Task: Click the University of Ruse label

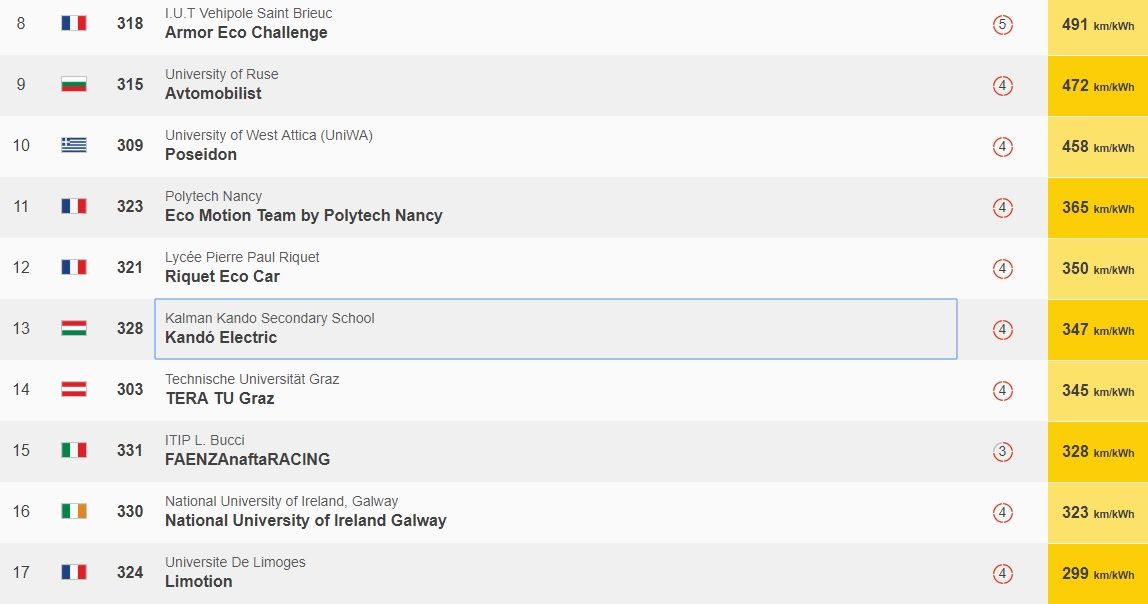Action: 221,74
